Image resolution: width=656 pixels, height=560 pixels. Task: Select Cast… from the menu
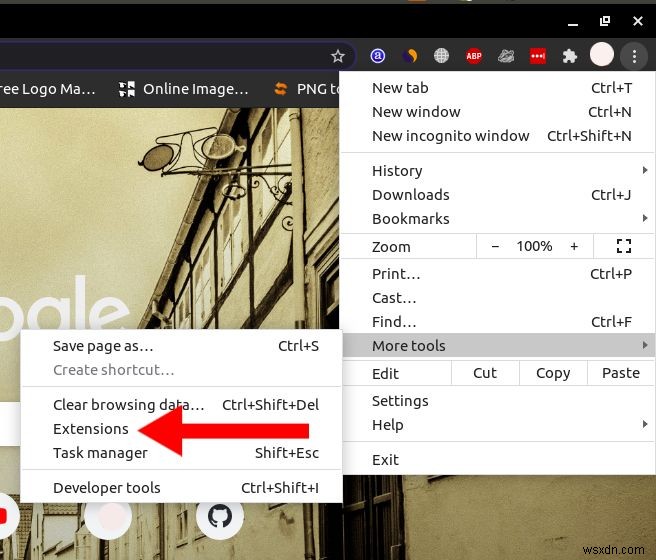[498, 298]
